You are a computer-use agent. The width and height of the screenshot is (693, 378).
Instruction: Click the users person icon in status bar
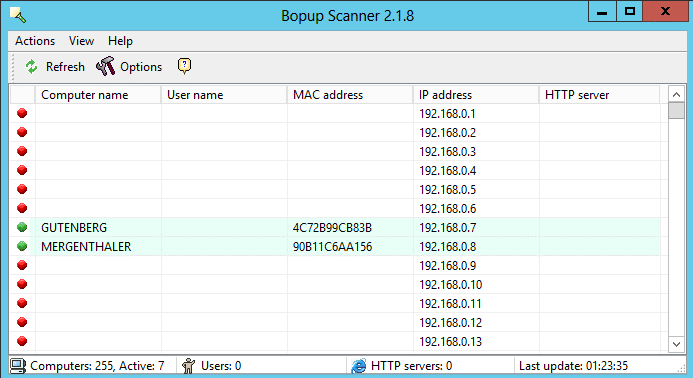[x=188, y=366]
